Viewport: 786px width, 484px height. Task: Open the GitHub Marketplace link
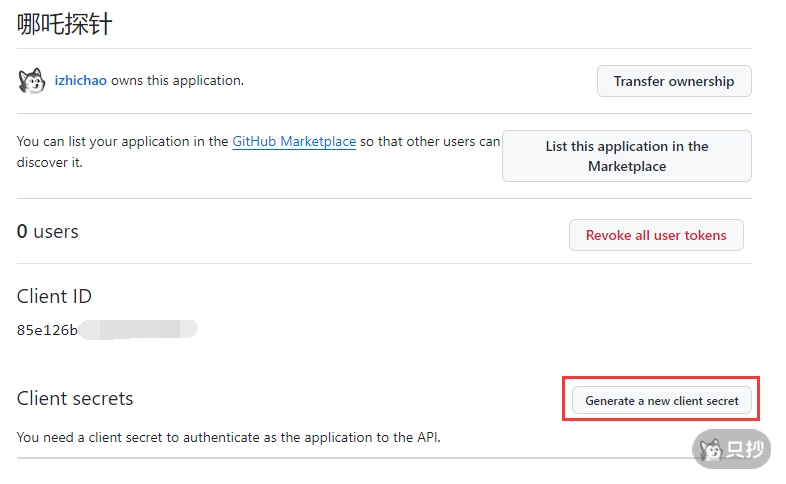(294, 142)
